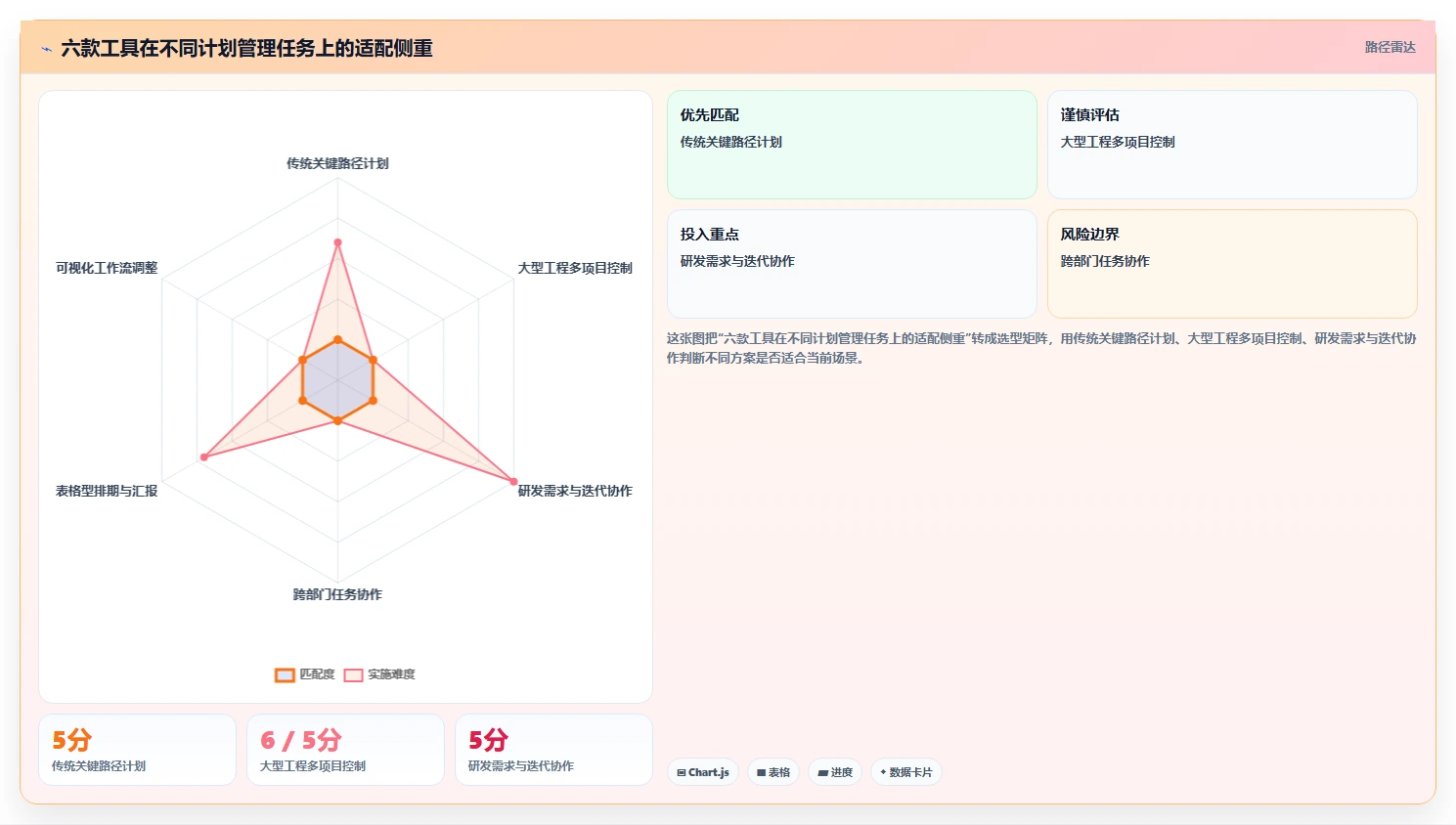Click the 表格型排期与汇报 radar axis label

[x=107, y=491]
